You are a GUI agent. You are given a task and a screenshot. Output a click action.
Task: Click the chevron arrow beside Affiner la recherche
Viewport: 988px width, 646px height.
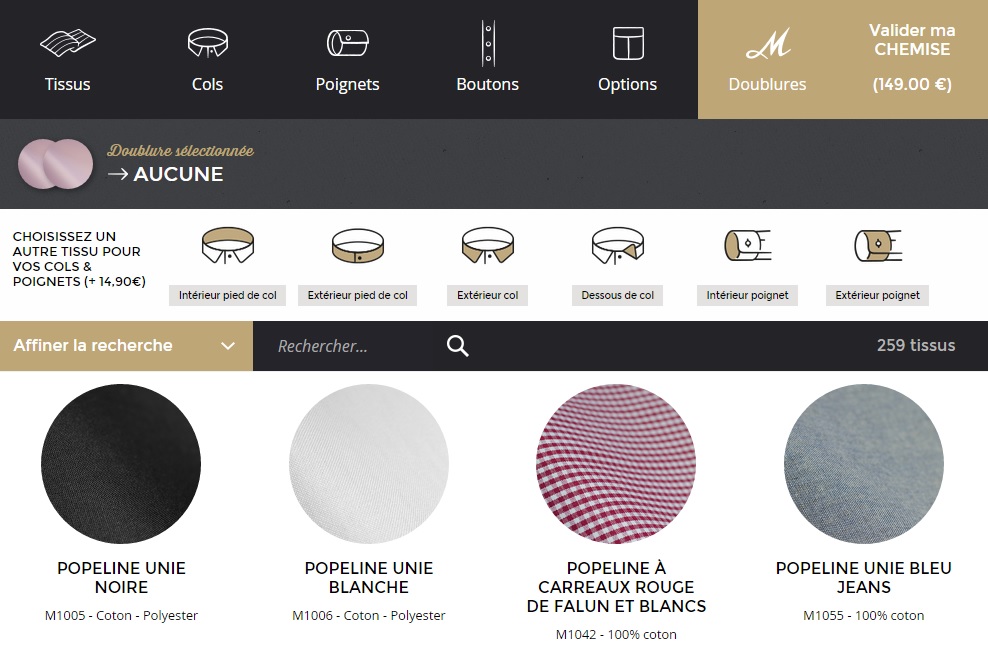(x=228, y=346)
